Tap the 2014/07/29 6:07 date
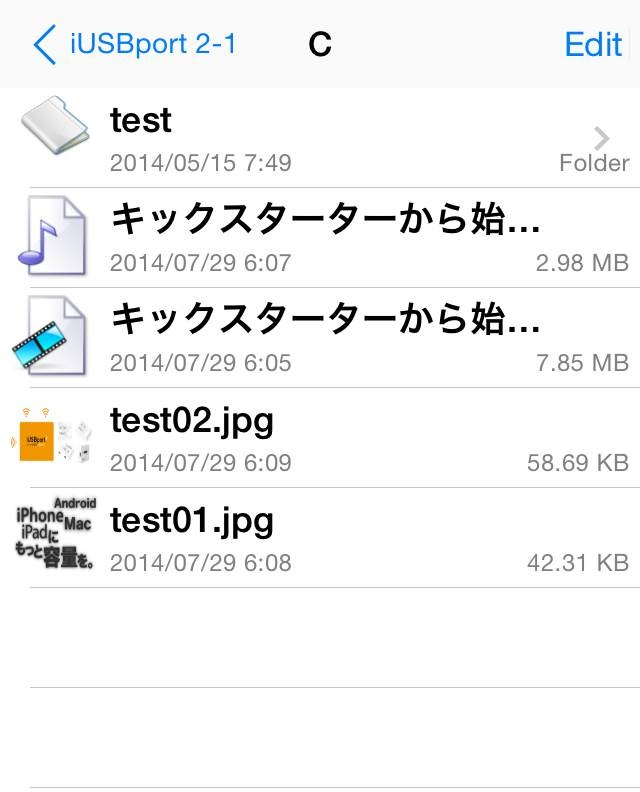Viewport: 640px width, 792px height. point(201,263)
